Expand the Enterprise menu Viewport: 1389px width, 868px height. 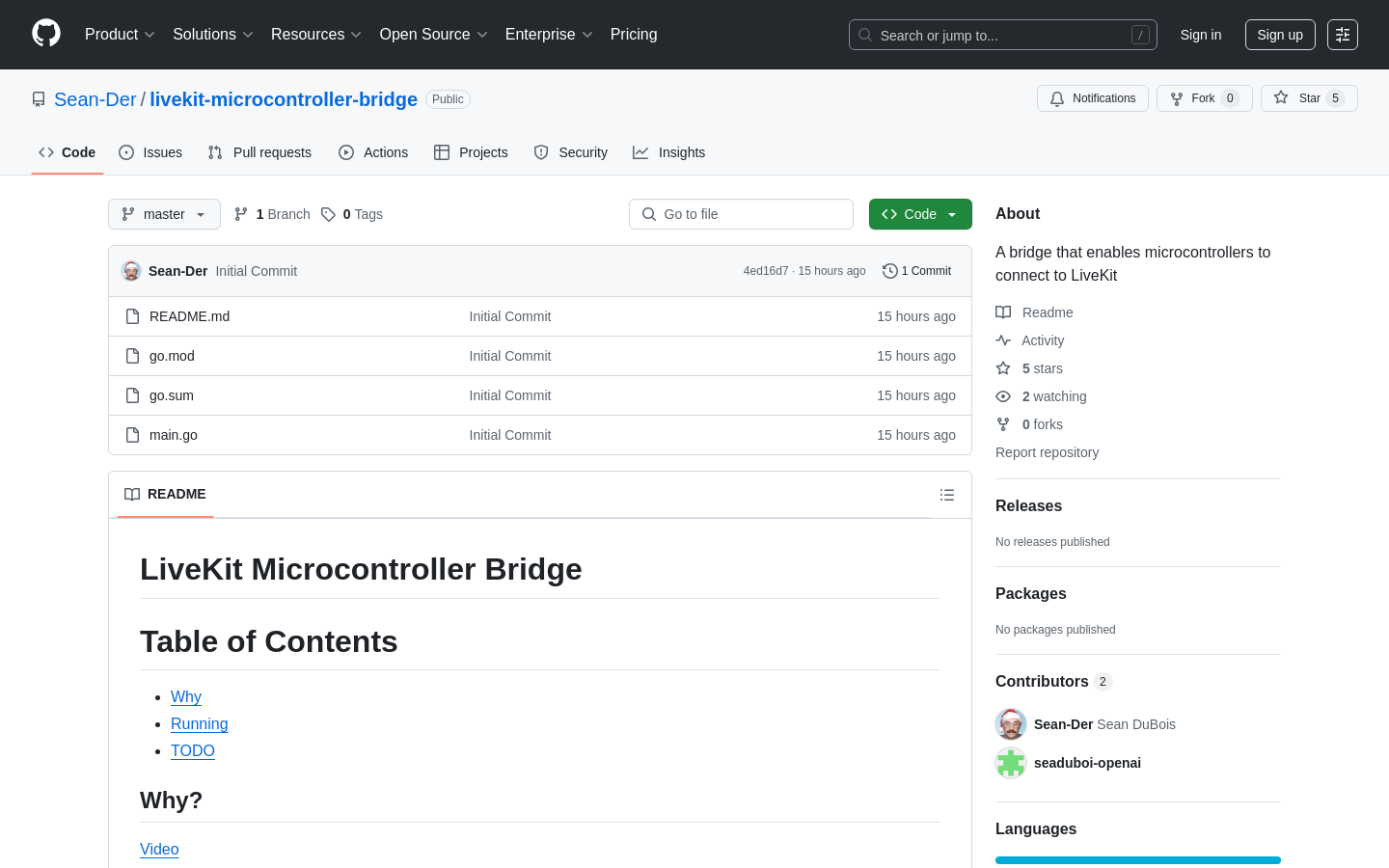[x=549, y=35]
